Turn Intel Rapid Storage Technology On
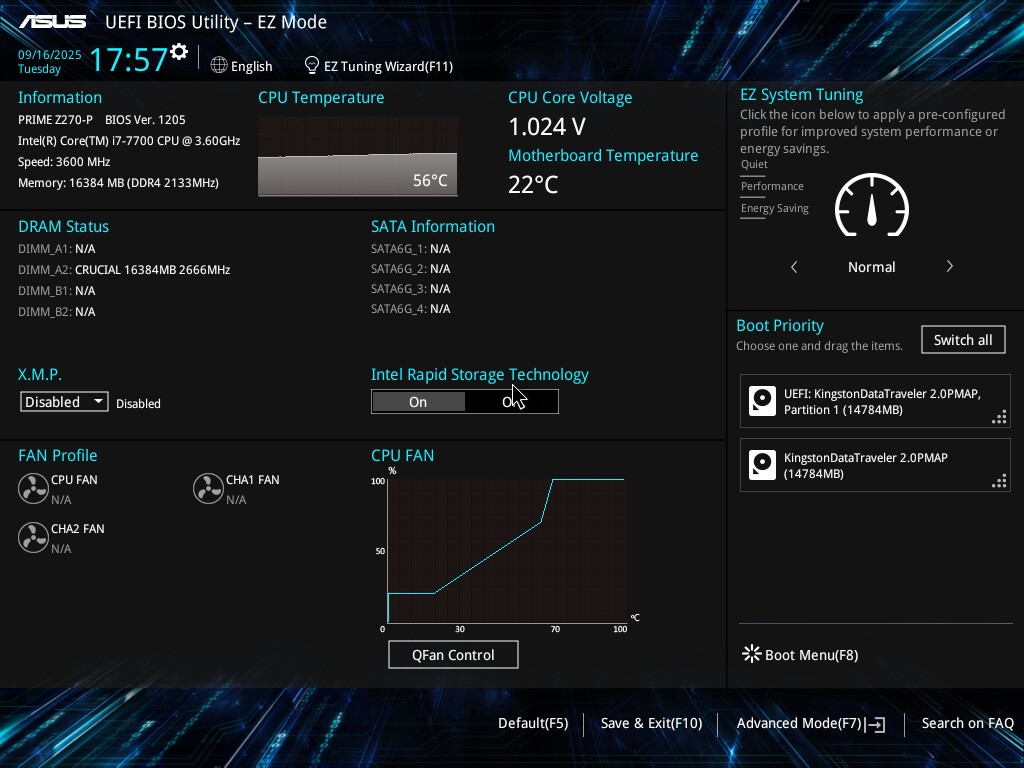This screenshot has width=1024, height=768. click(x=418, y=402)
